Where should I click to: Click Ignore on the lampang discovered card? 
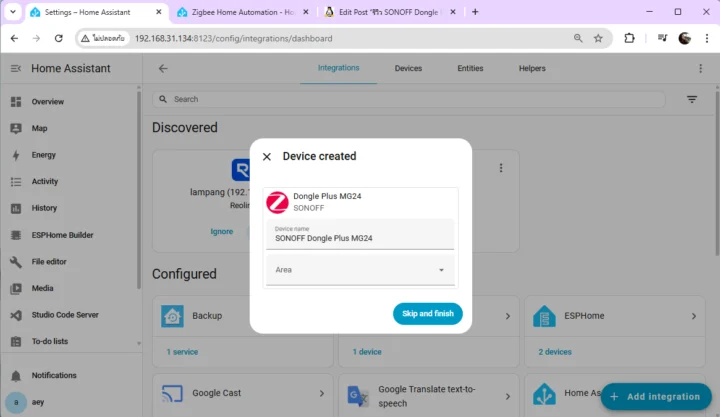[222, 231]
